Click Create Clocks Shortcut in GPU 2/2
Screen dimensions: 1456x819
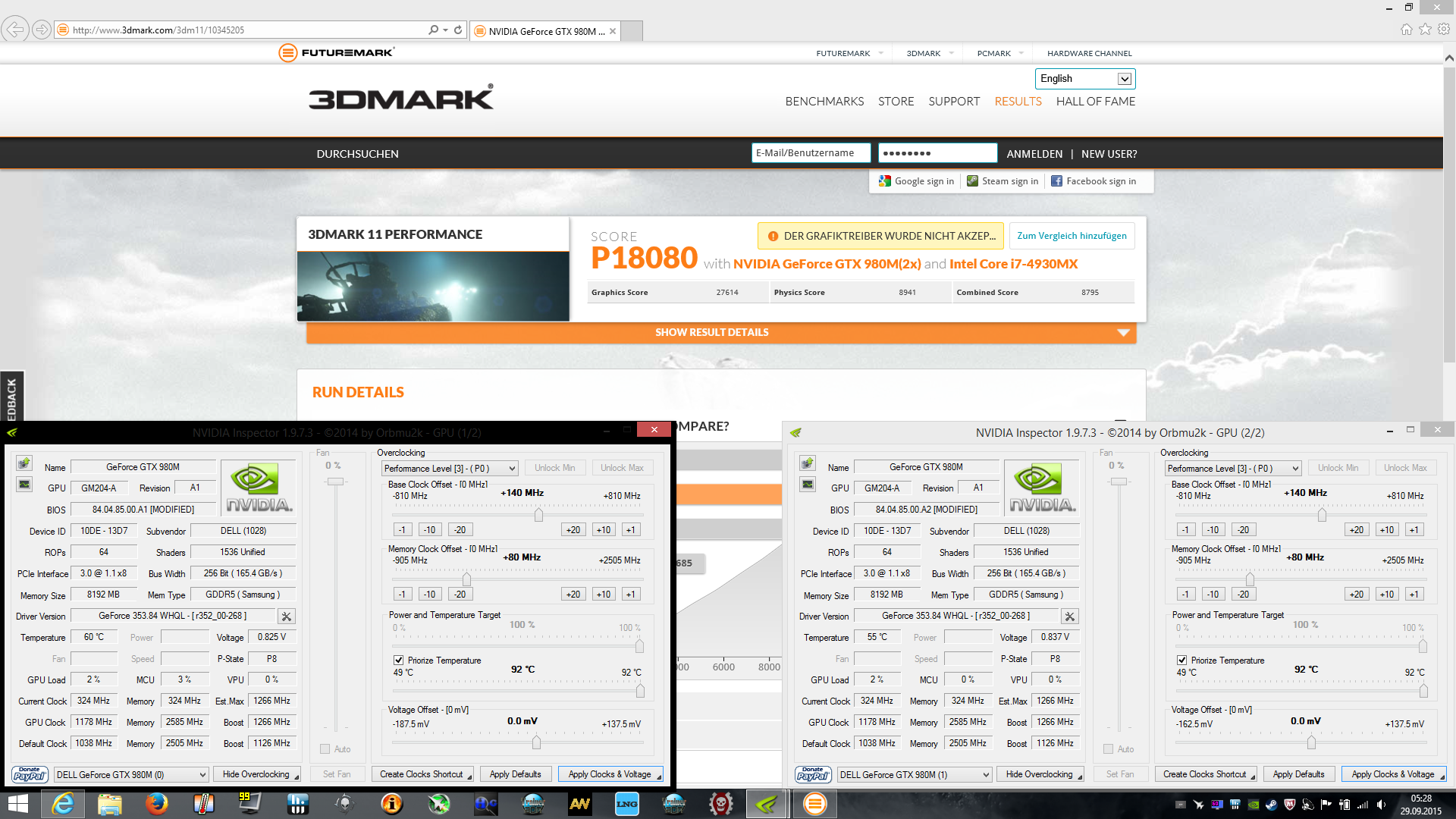pyautogui.click(x=1205, y=774)
